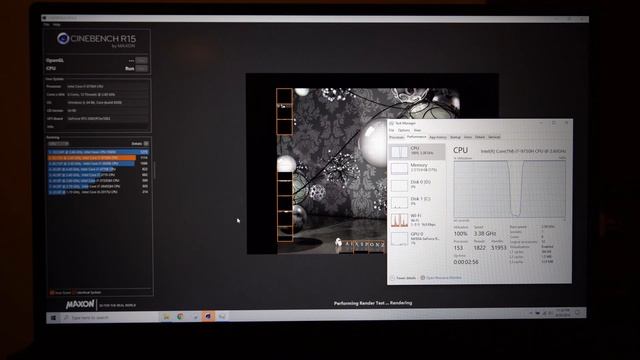Screen dimensions: 640x360
Task: Click the Processor row in Your System
Action: tap(97, 87)
